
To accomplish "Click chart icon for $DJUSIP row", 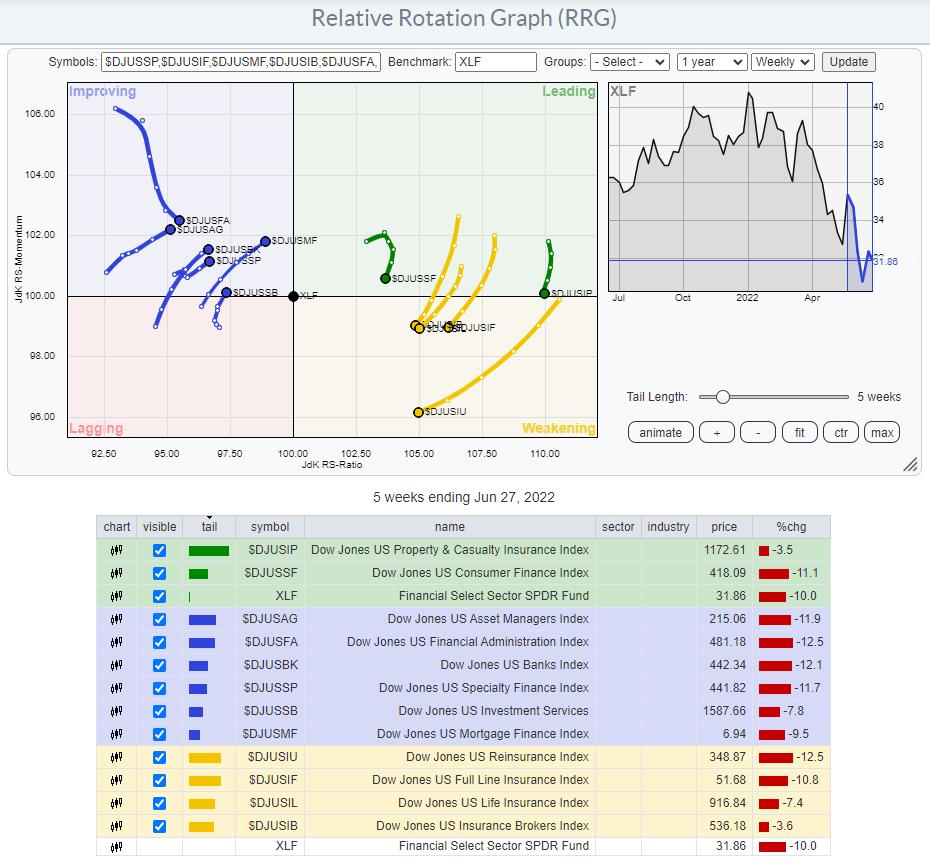I will coord(117,550).
